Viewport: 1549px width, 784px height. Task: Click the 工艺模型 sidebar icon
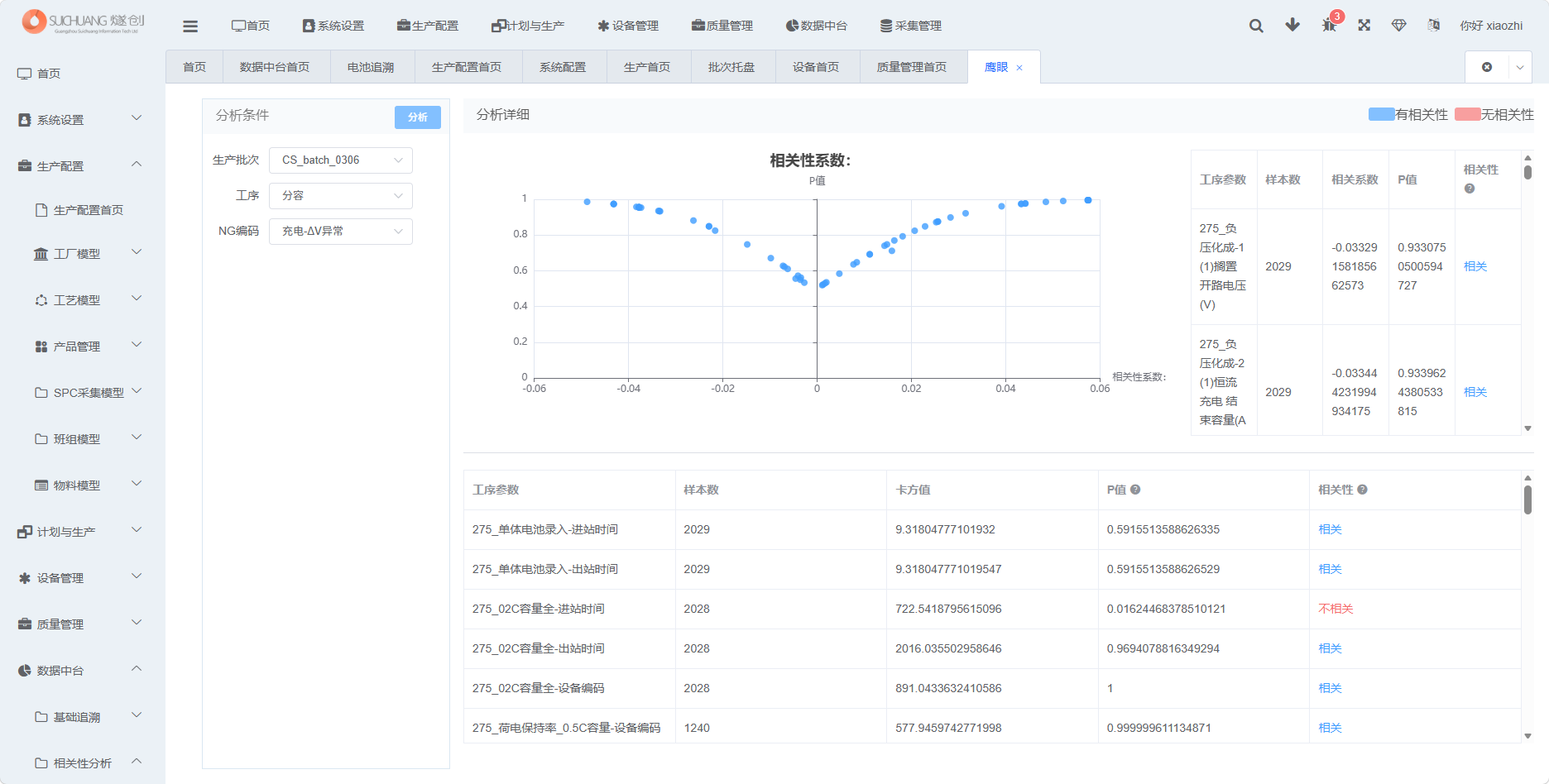pyautogui.click(x=41, y=300)
